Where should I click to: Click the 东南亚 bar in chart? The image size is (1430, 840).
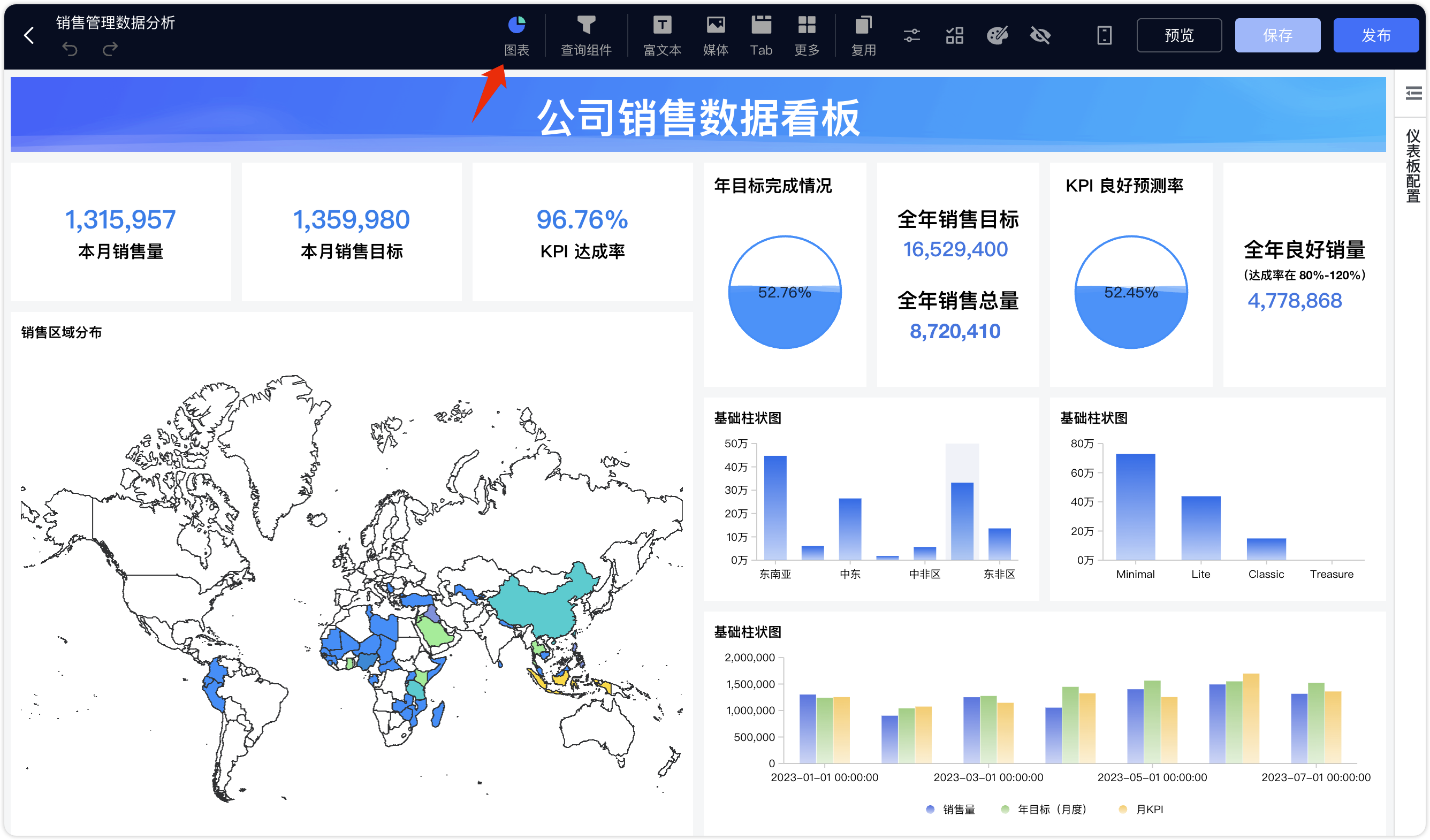pyautogui.click(x=775, y=508)
